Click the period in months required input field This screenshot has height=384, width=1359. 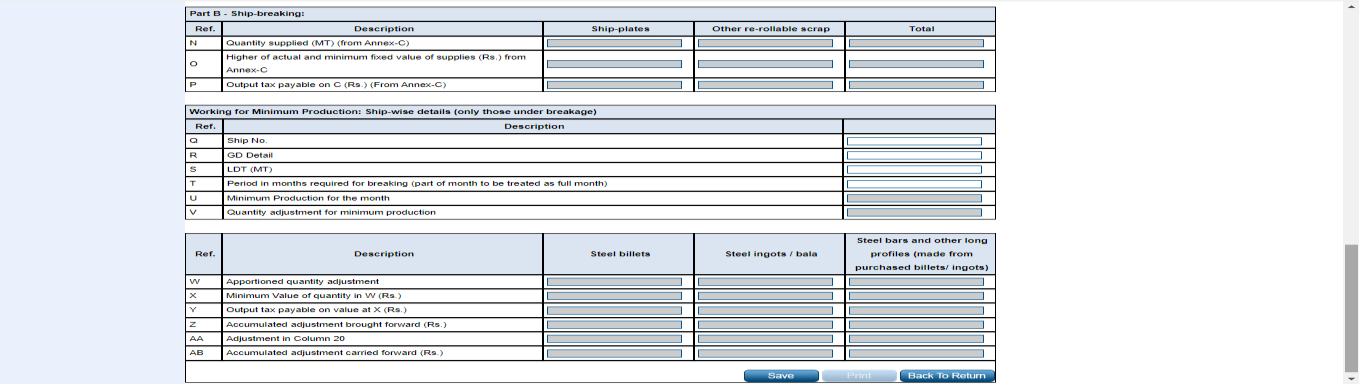click(x=914, y=184)
